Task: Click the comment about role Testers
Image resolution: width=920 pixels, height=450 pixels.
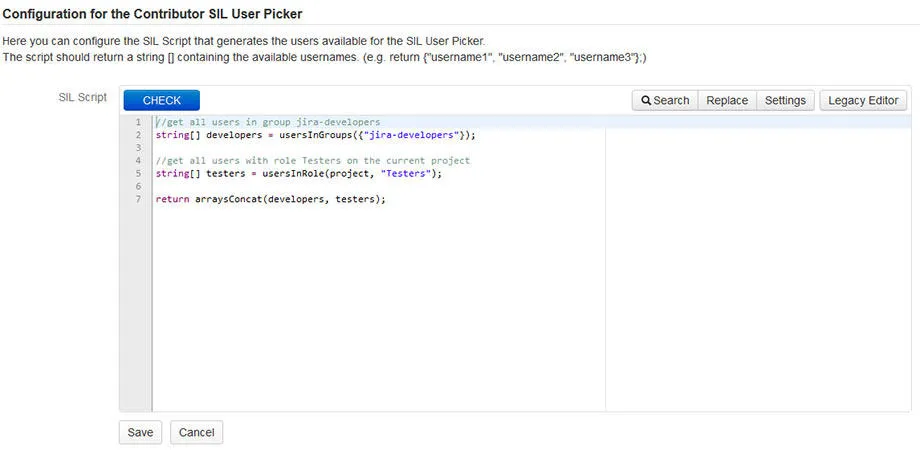Action: point(313,160)
